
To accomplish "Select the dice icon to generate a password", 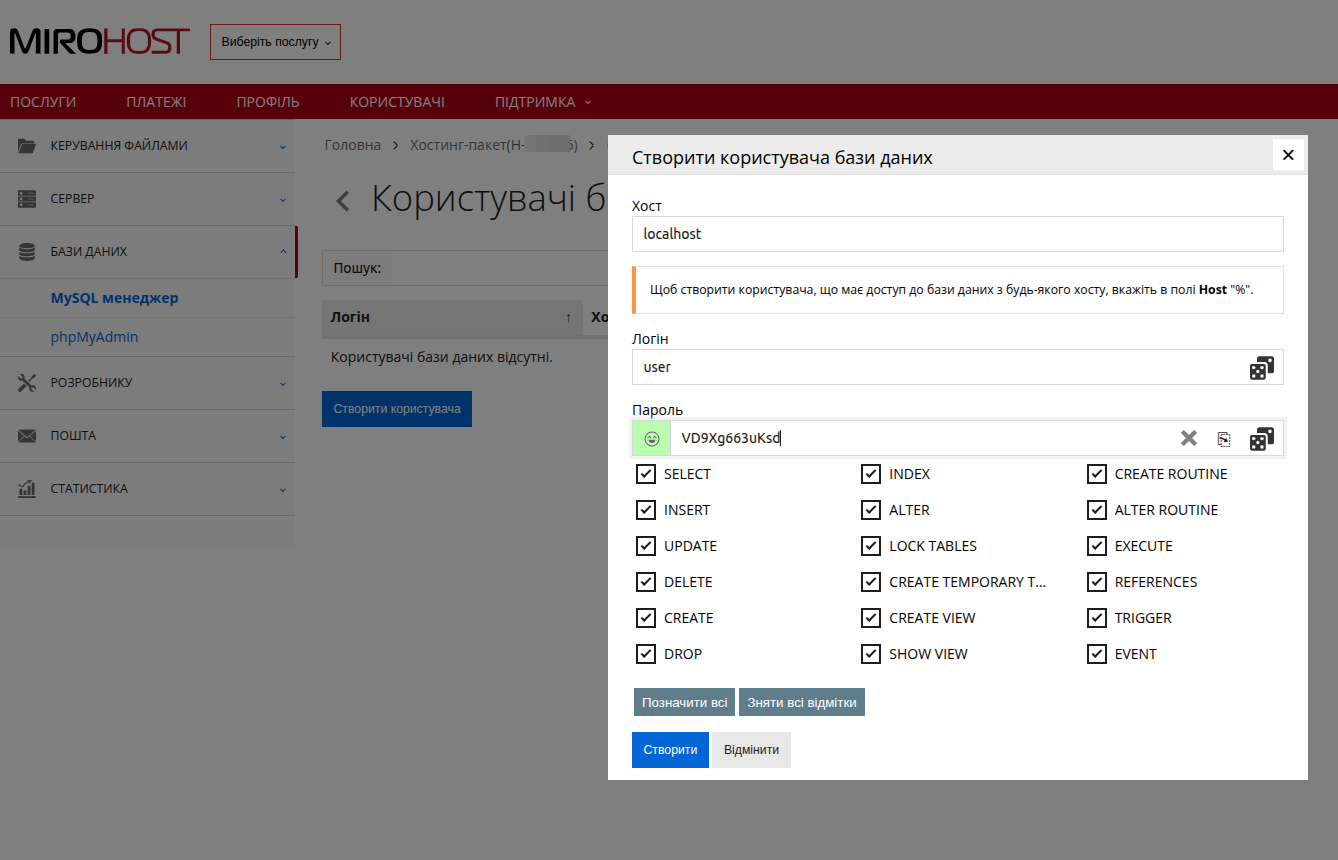I will (1262, 438).
